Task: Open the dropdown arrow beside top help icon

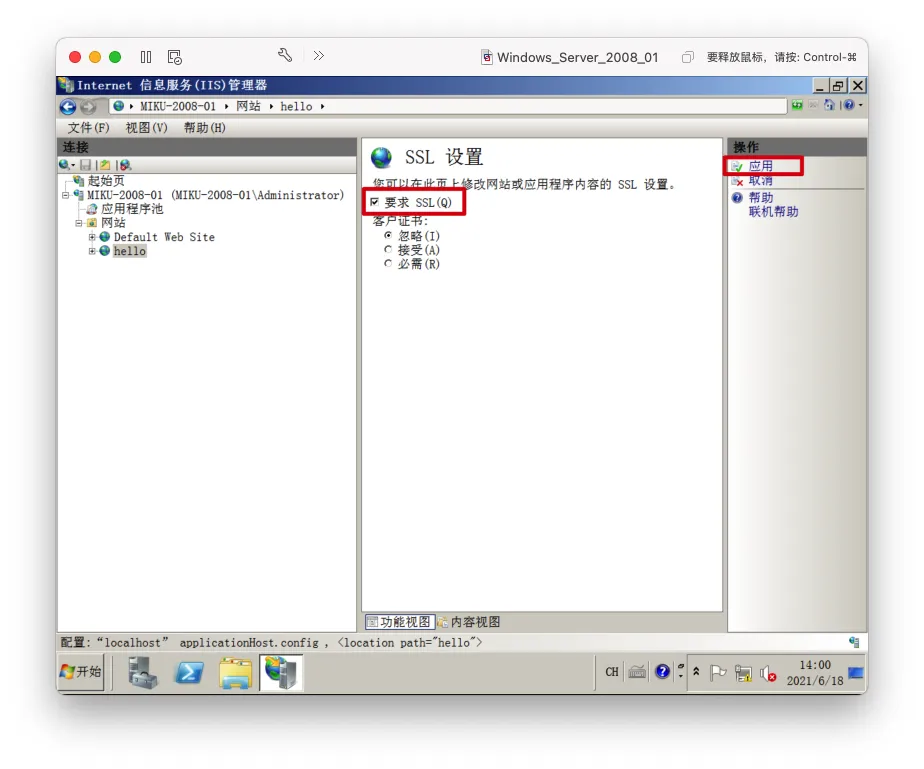Action: point(860,105)
